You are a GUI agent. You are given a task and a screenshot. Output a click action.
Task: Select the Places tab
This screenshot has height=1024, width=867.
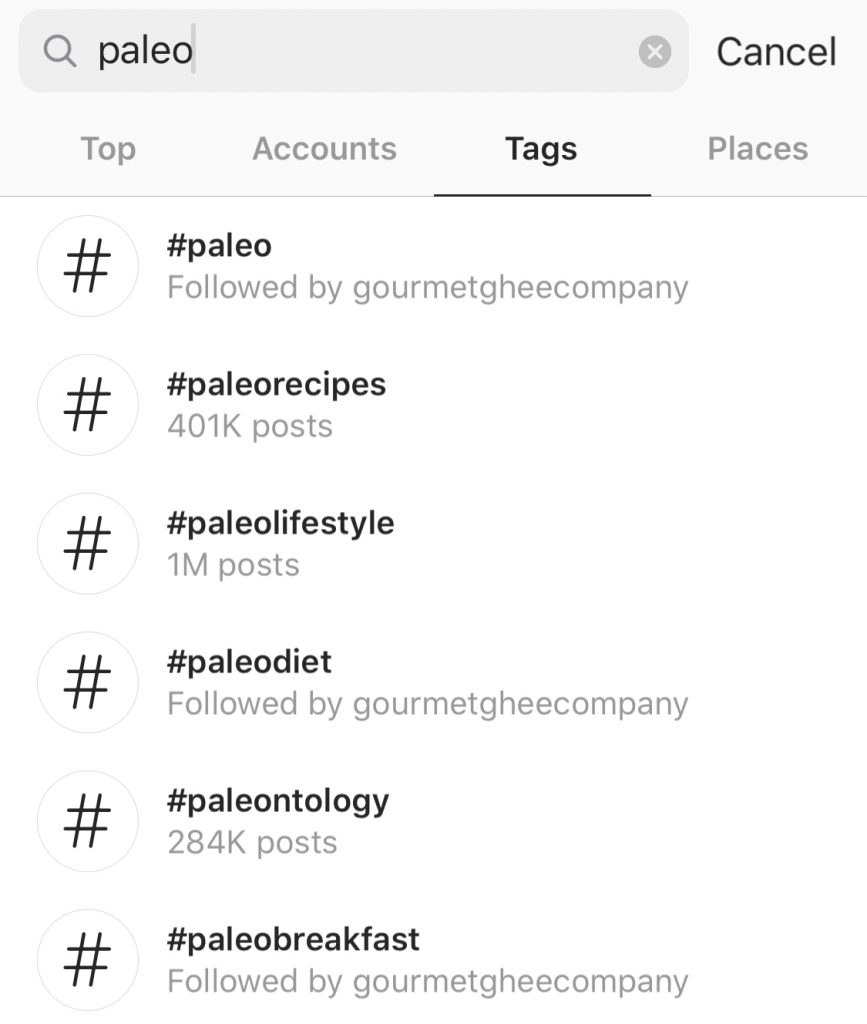point(758,148)
